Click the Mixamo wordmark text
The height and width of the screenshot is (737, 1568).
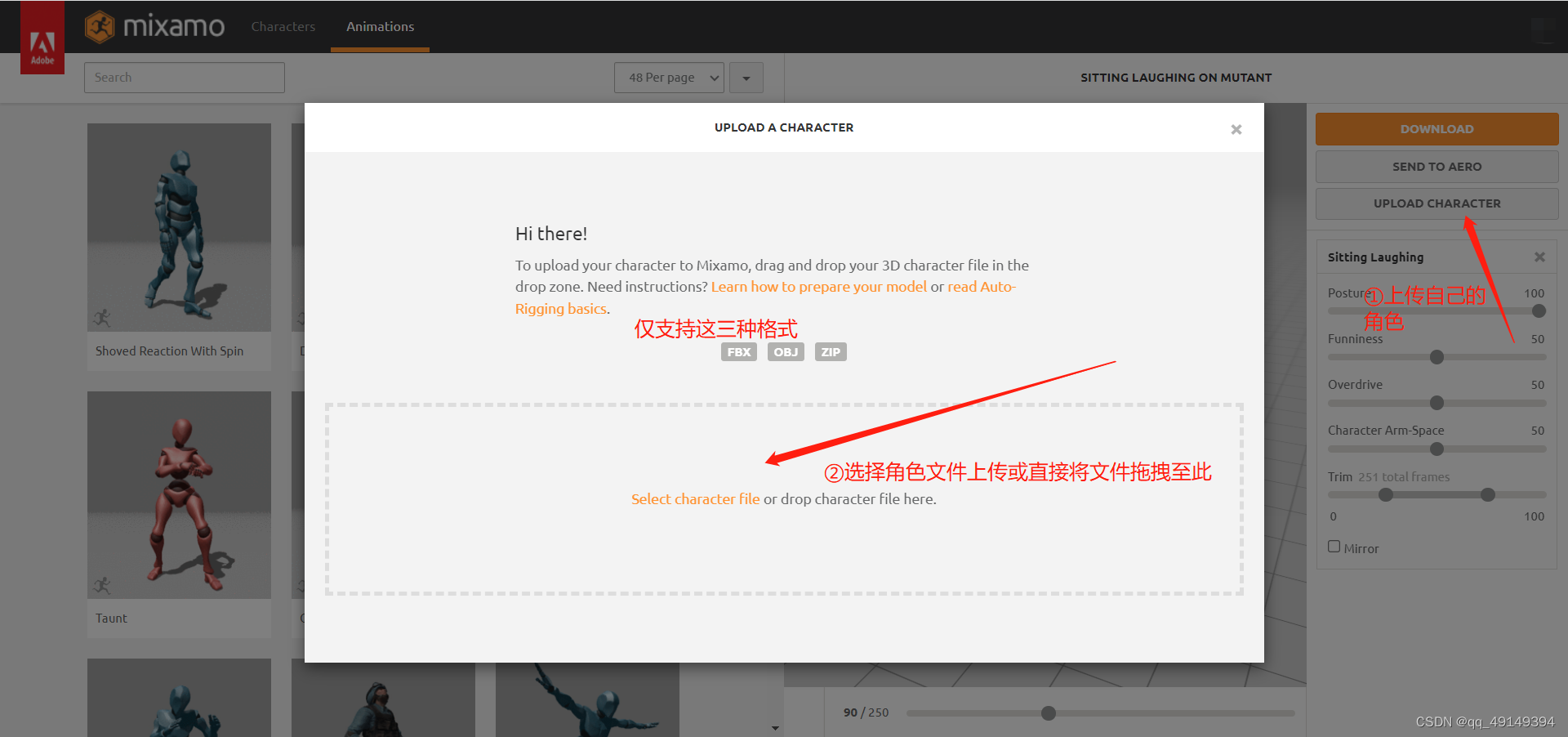[x=174, y=27]
